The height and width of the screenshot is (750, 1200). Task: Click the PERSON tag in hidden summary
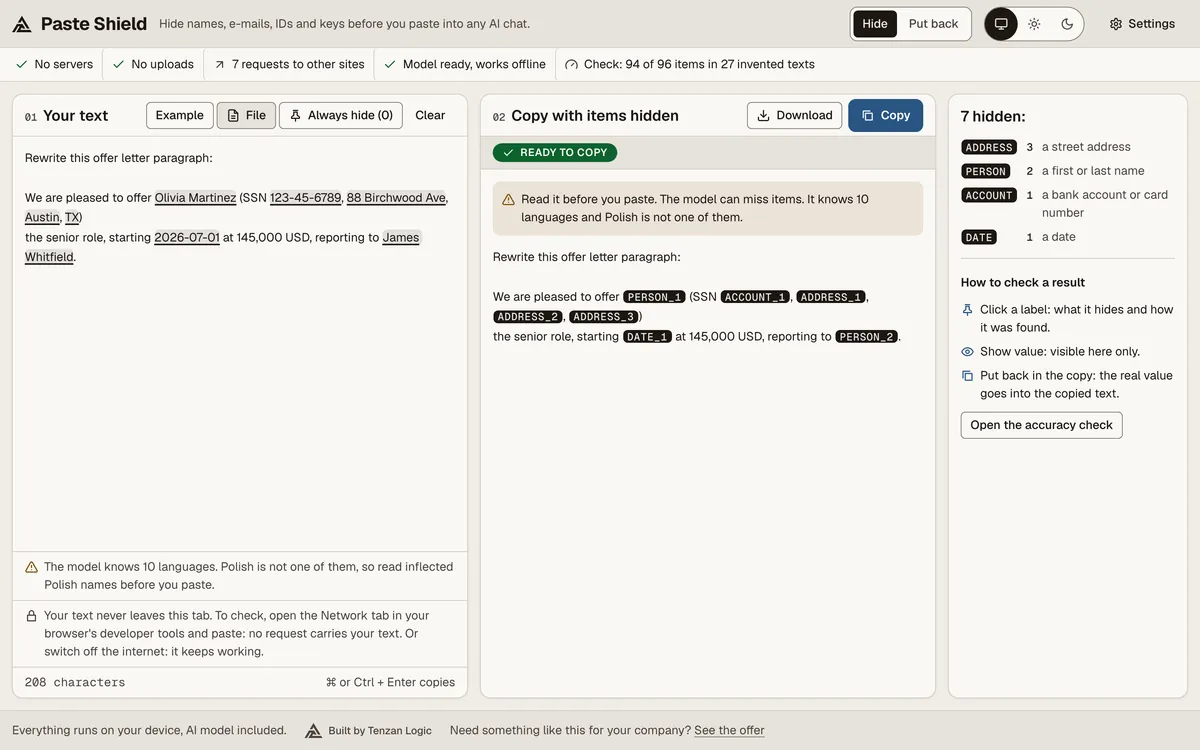pyautogui.click(x=986, y=171)
